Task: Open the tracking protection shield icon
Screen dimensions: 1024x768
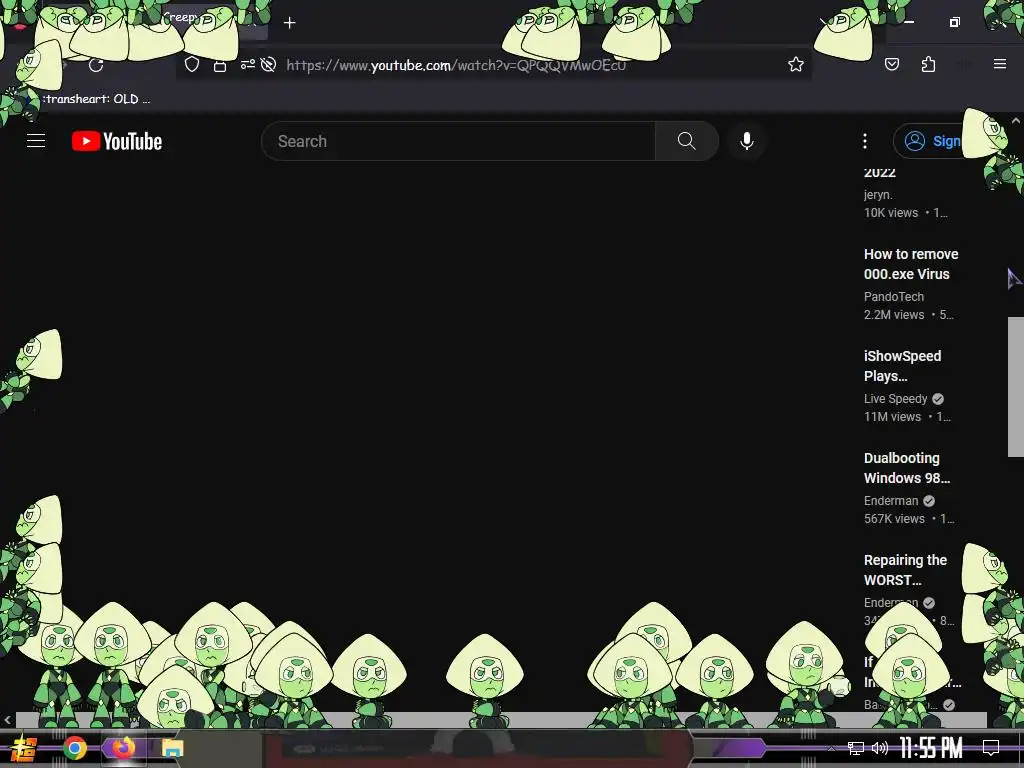Action: click(191, 64)
